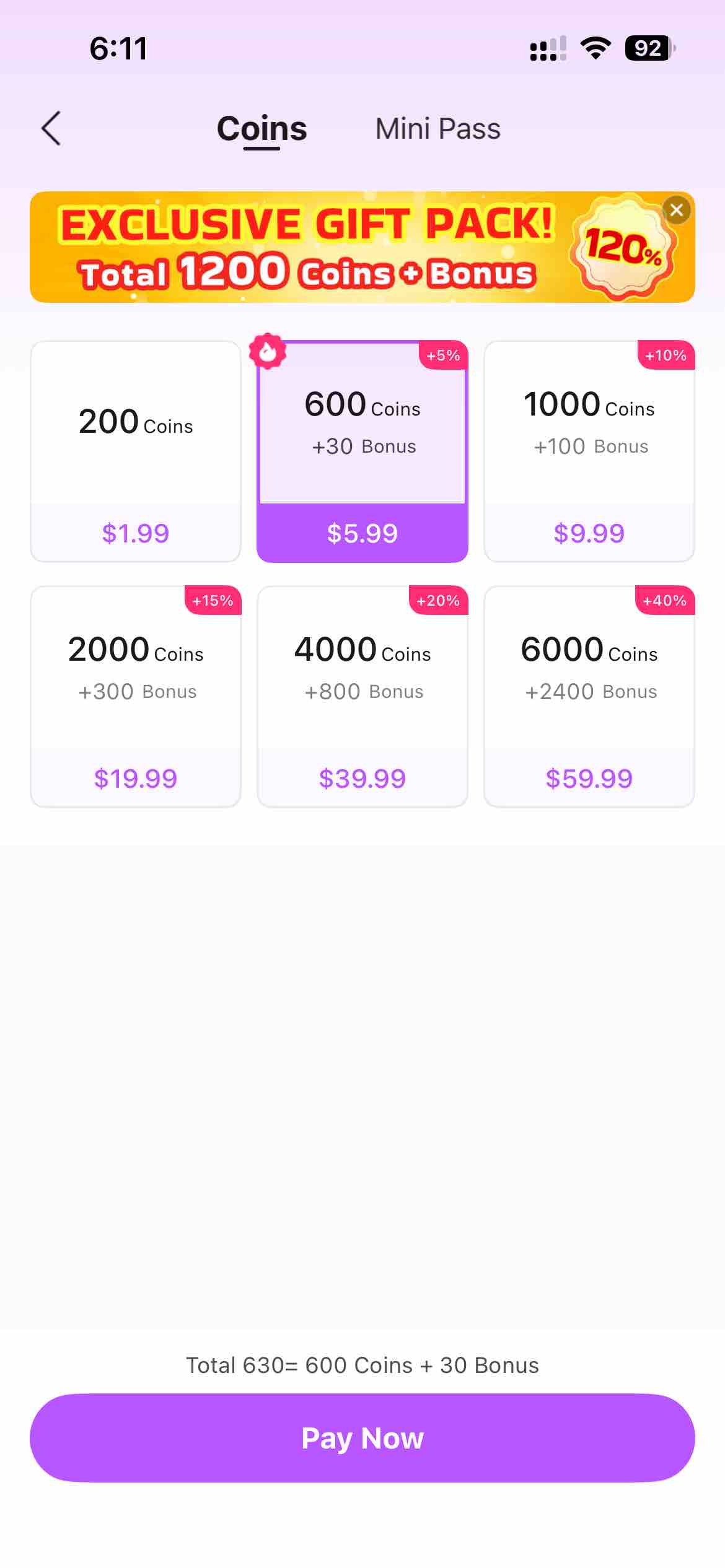This screenshot has width=725, height=1568.
Task: Select the Coins tab
Action: (x=261, y=129)
